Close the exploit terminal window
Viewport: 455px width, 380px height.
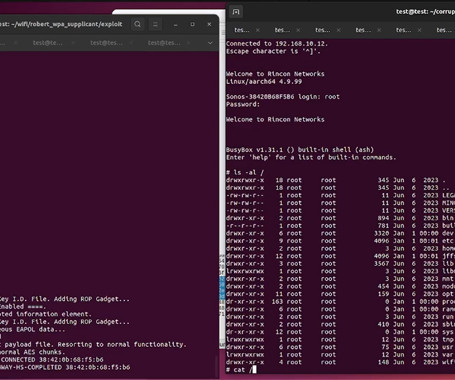pos(209,24)
